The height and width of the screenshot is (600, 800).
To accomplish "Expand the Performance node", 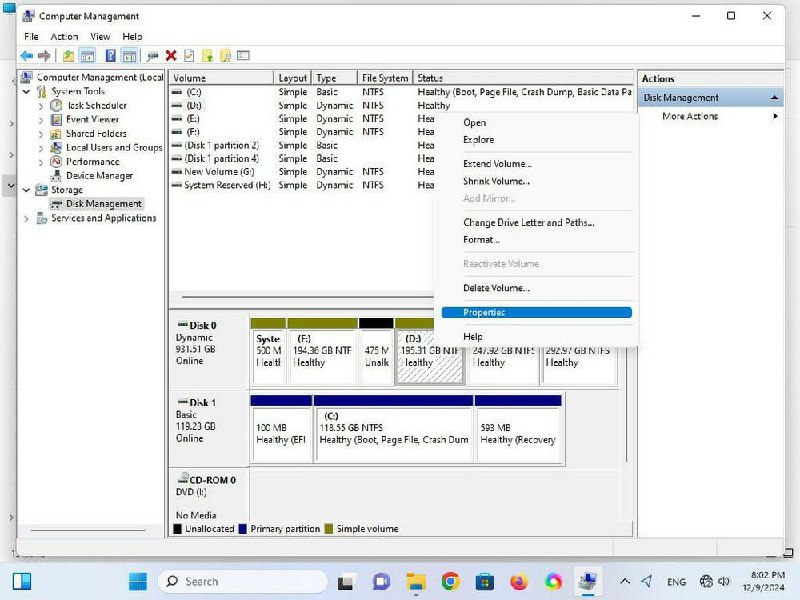I will tap(41, 162).
